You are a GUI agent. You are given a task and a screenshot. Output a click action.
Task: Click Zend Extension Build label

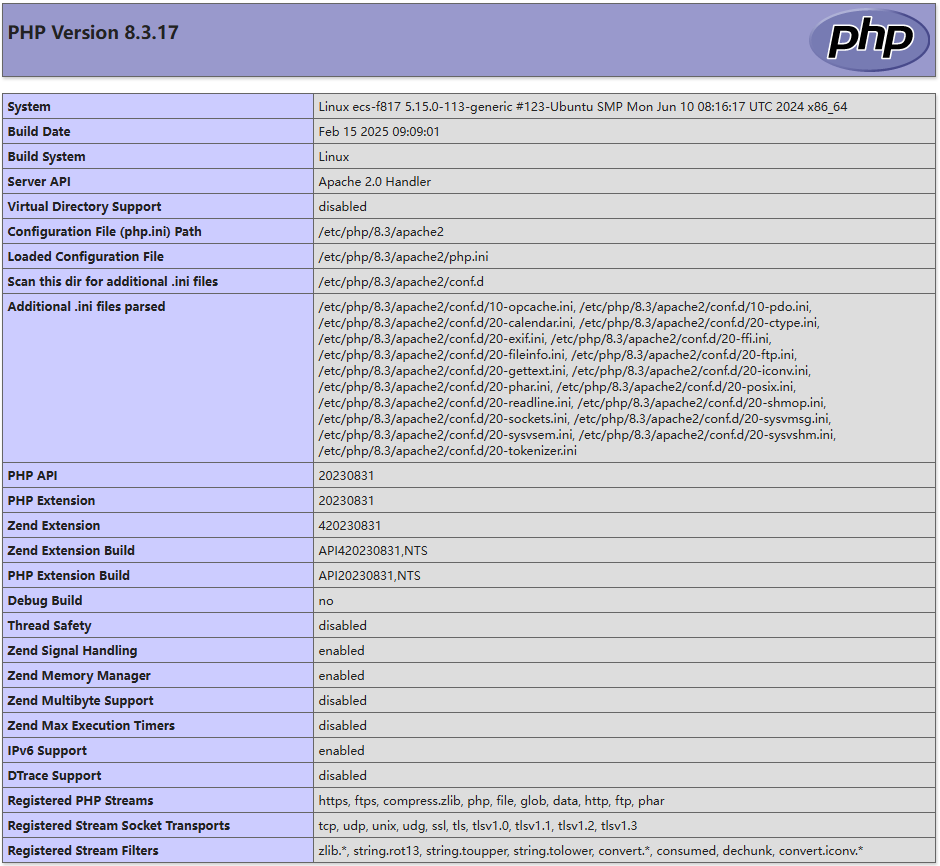point(71,551)
